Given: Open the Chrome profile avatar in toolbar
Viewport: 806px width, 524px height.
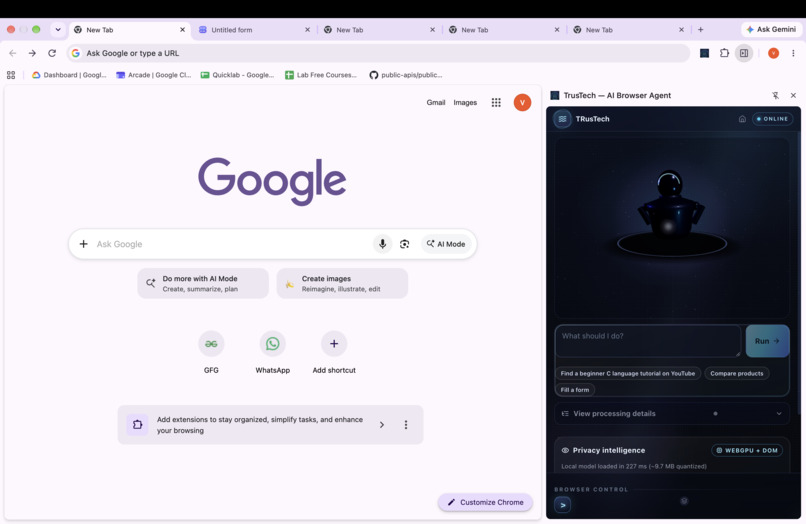Looking at the screenshot, I should point(773,53).
